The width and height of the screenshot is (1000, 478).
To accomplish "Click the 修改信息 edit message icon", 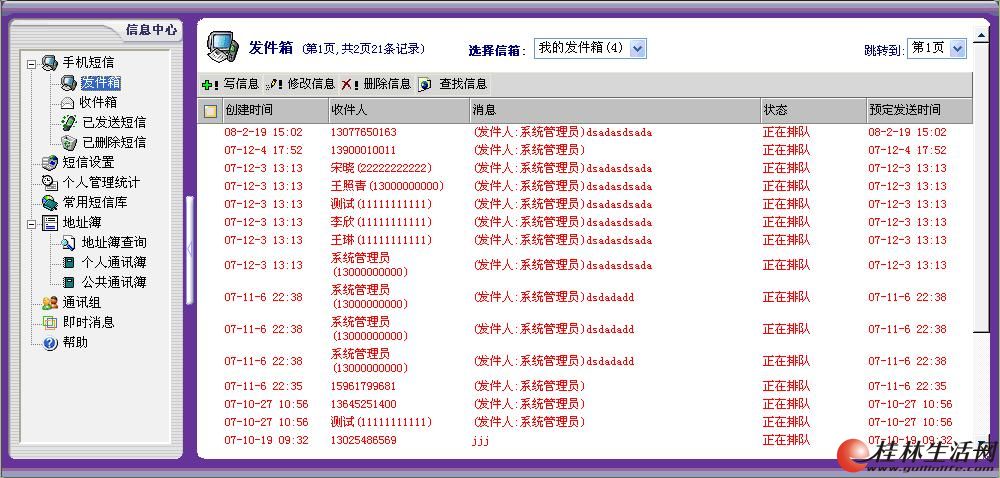I will 274,85.
